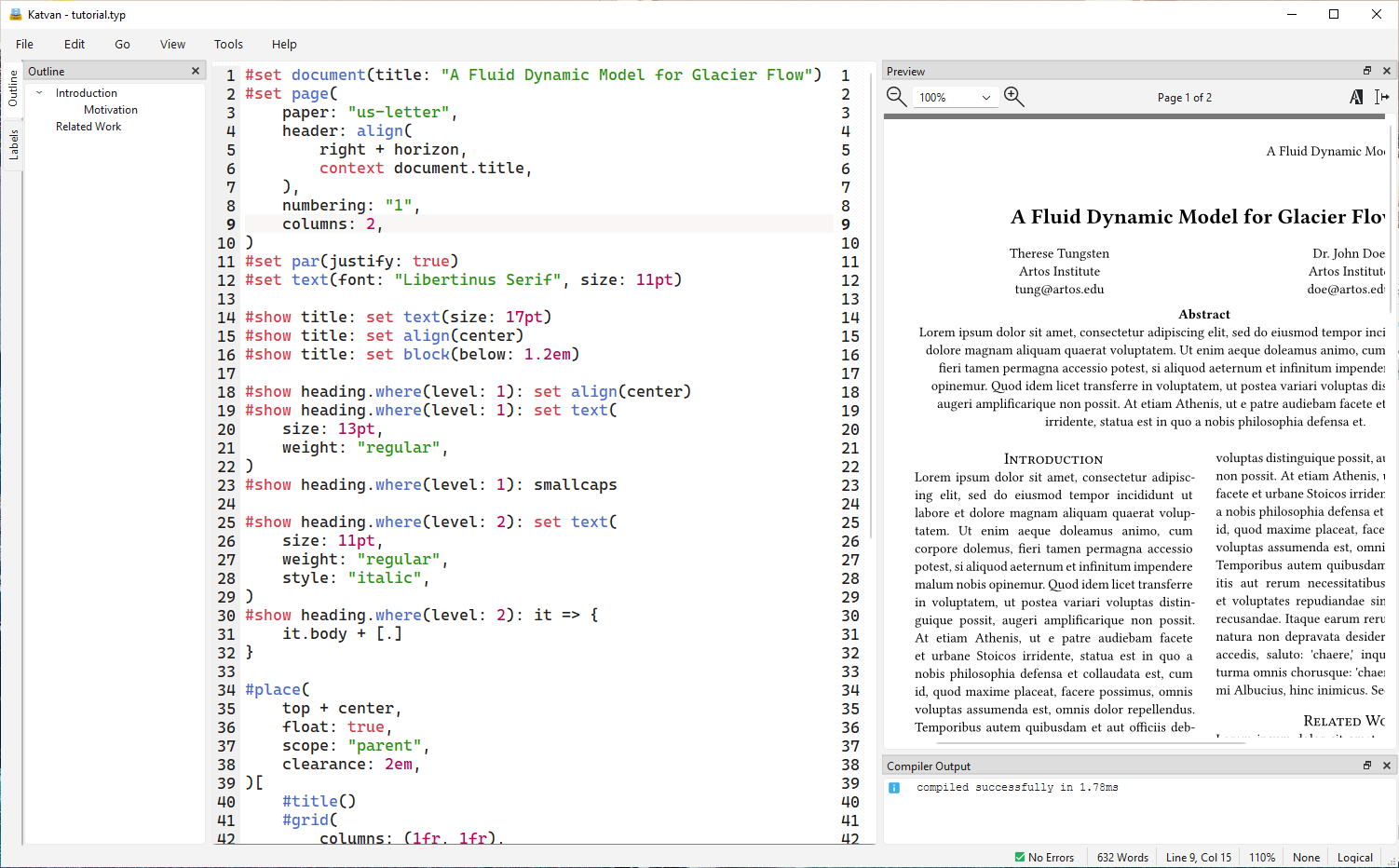The height and width of the screenshot is (868, 1399).
Task: Switch to the Labels side tab
Action: (13, 145)
